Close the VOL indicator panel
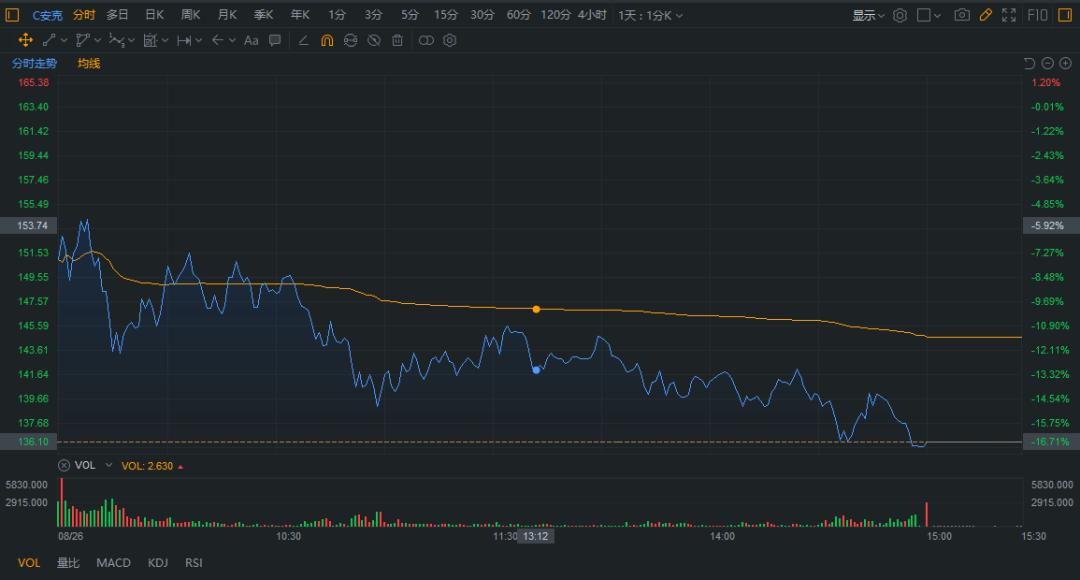This screenshot has width=1080, height=580. tap(64, 465)
